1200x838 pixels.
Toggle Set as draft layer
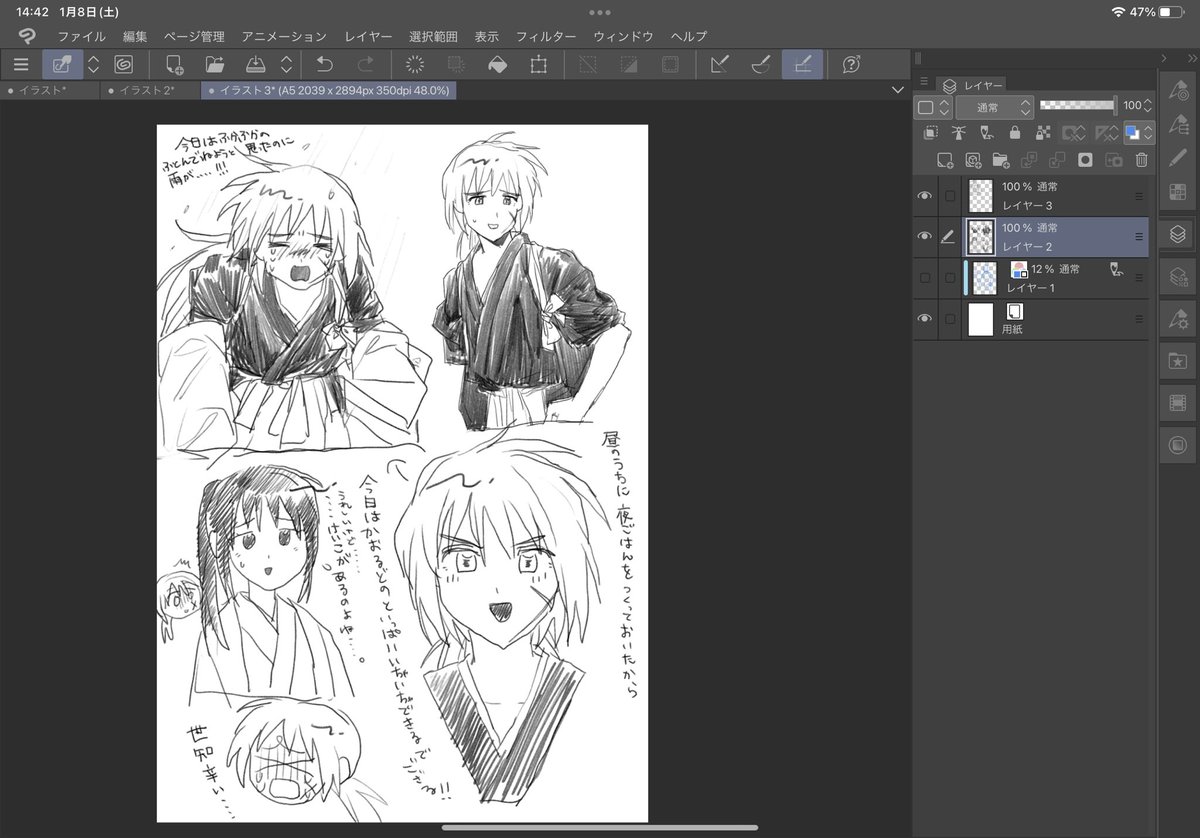[x=986, y=132]
